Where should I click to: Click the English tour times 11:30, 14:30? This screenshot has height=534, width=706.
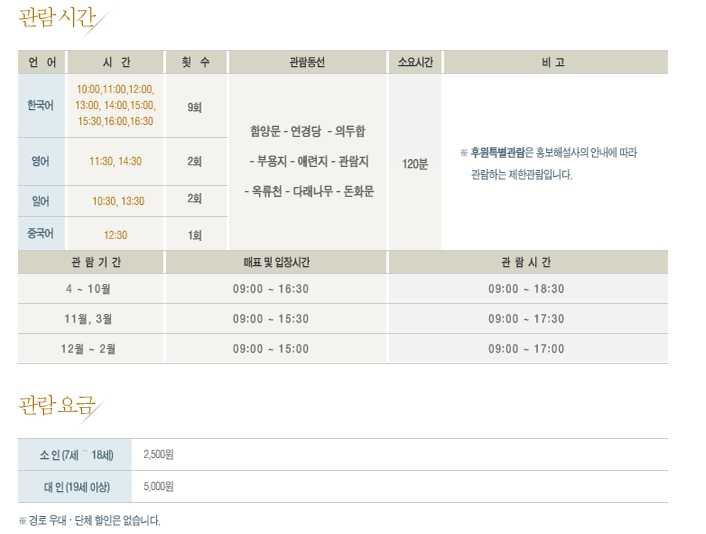point(115,161)
